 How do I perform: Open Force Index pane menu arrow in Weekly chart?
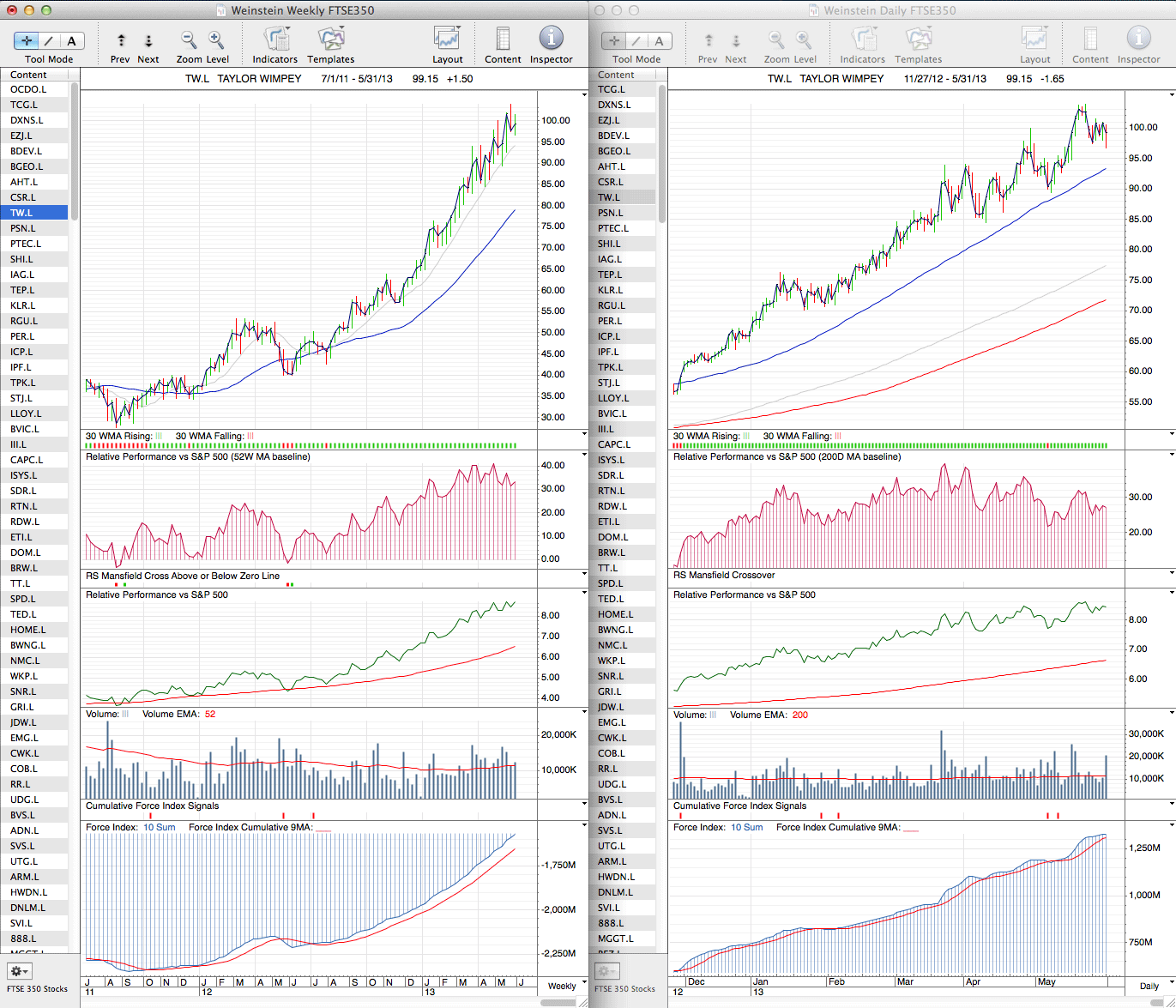[584, 825]
